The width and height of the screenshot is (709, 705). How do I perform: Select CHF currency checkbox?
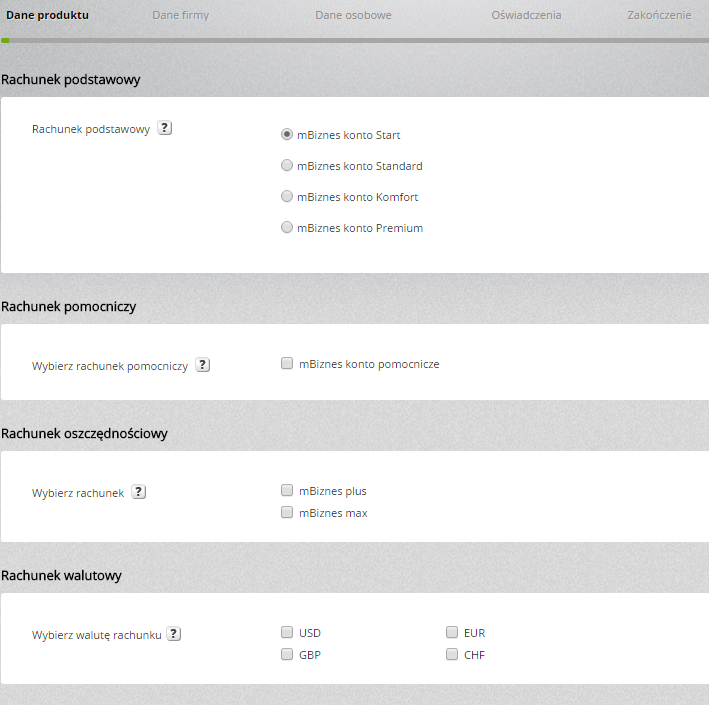452,654
